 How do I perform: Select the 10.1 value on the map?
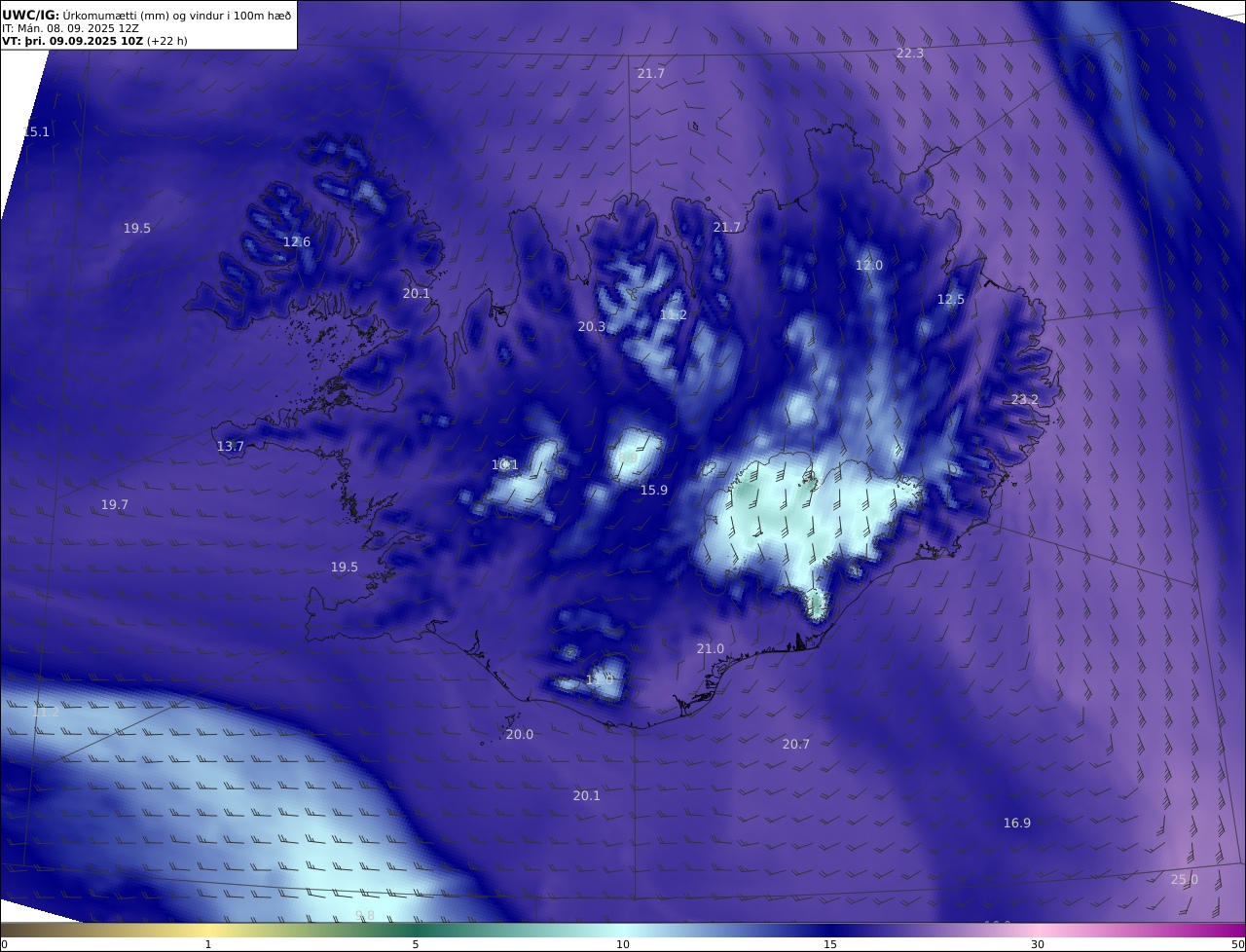pyautogui.click(x=504, y=464)
